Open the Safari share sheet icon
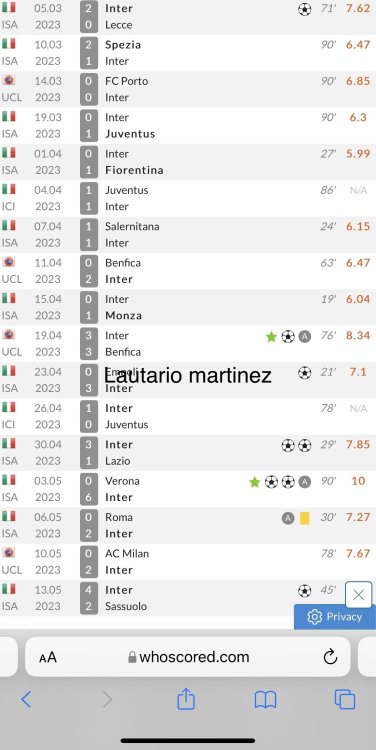The image size is (376, 750). pyautogui.click(x=186, y=699)
